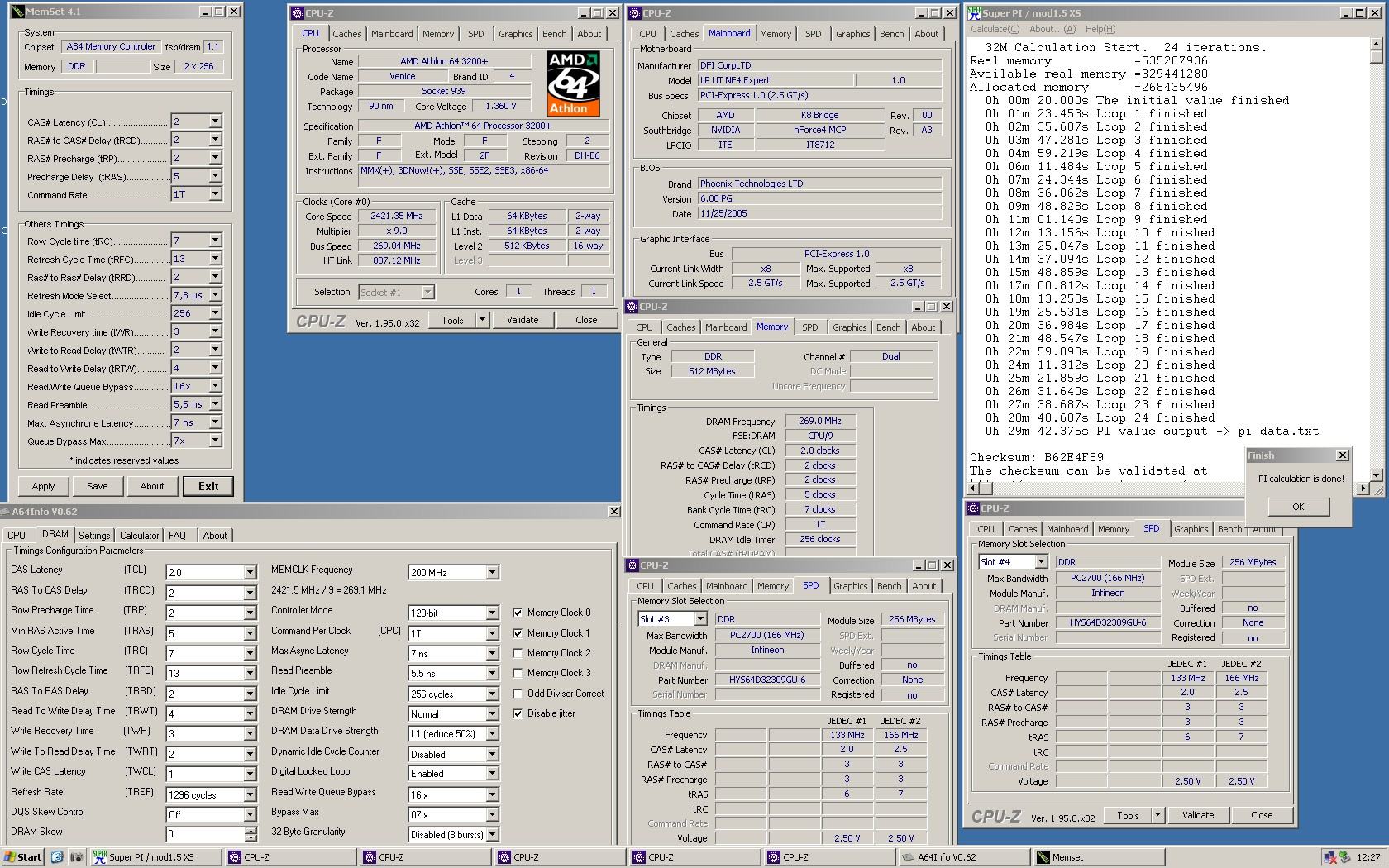Click title icon of CPU-Z Memory window
The image size is (1389, 868).
pyautogui.click(x=631, y=306)
